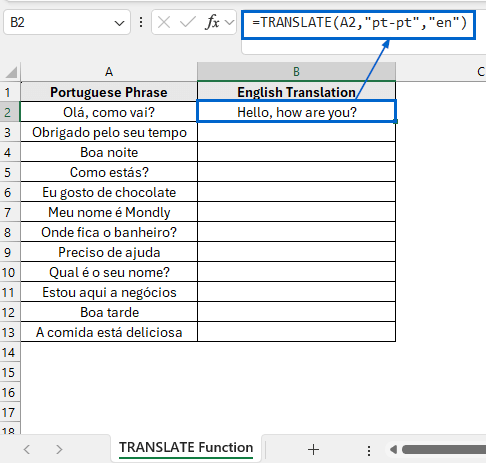Click horizontal scrollbar left arrow
486x463 pixels.
click(x=393, y=449)
